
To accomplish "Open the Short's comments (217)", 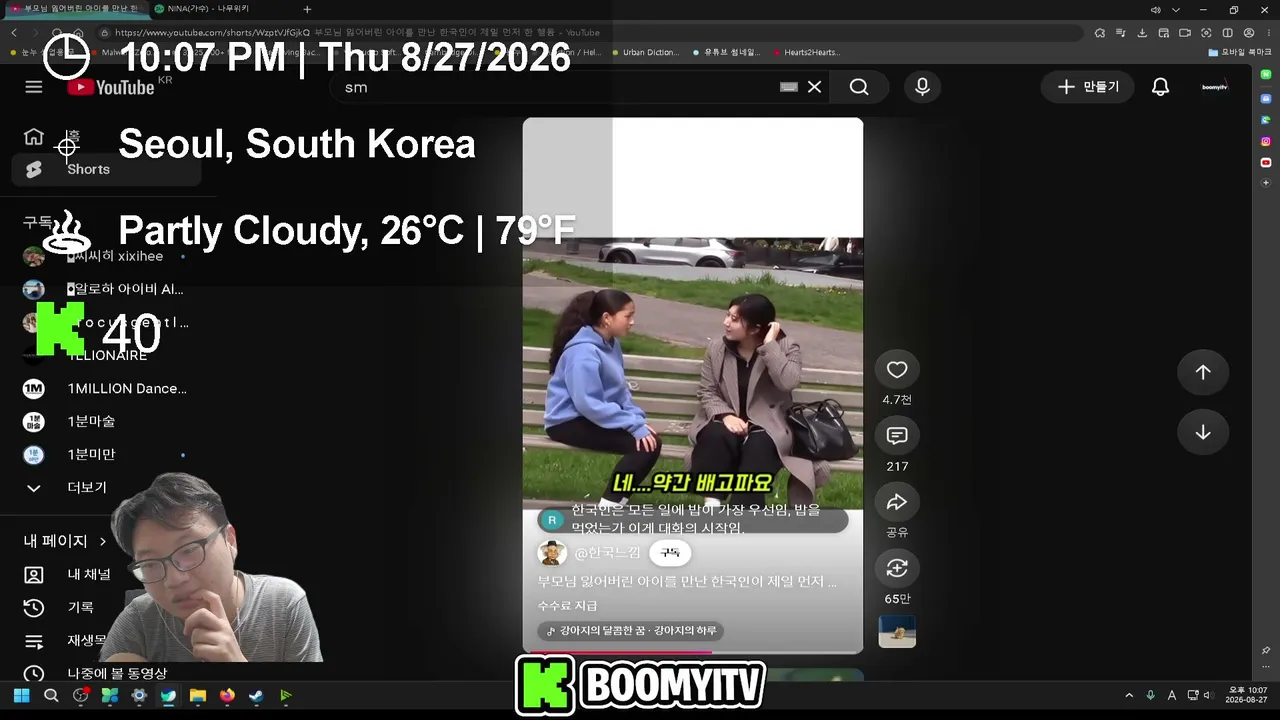I will pyautogui.click(x=897, y=436).
